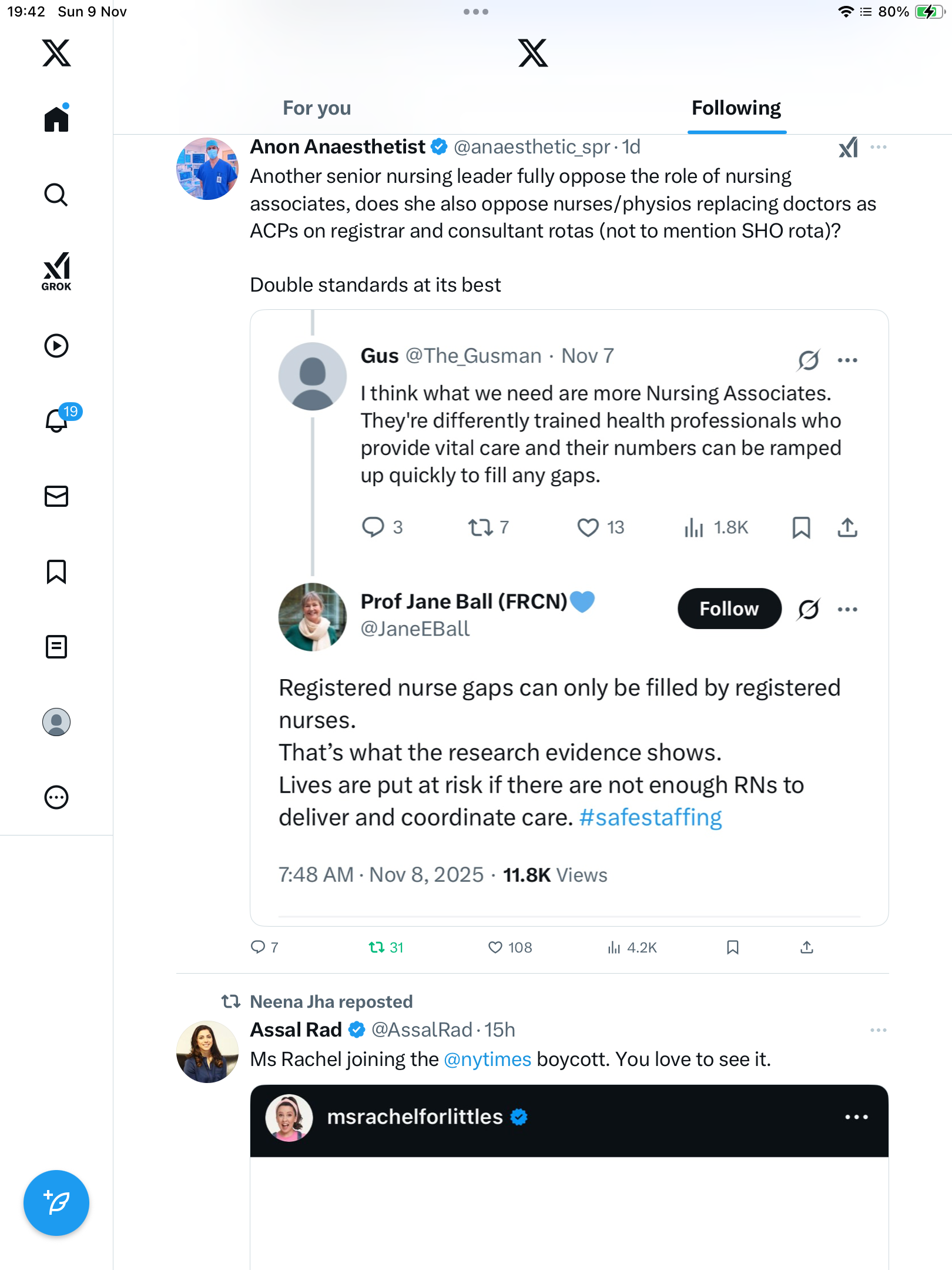Viewport: 952px width, 1270px height.
Task: Open Direct Messages envelope icon
Action: 56,496
